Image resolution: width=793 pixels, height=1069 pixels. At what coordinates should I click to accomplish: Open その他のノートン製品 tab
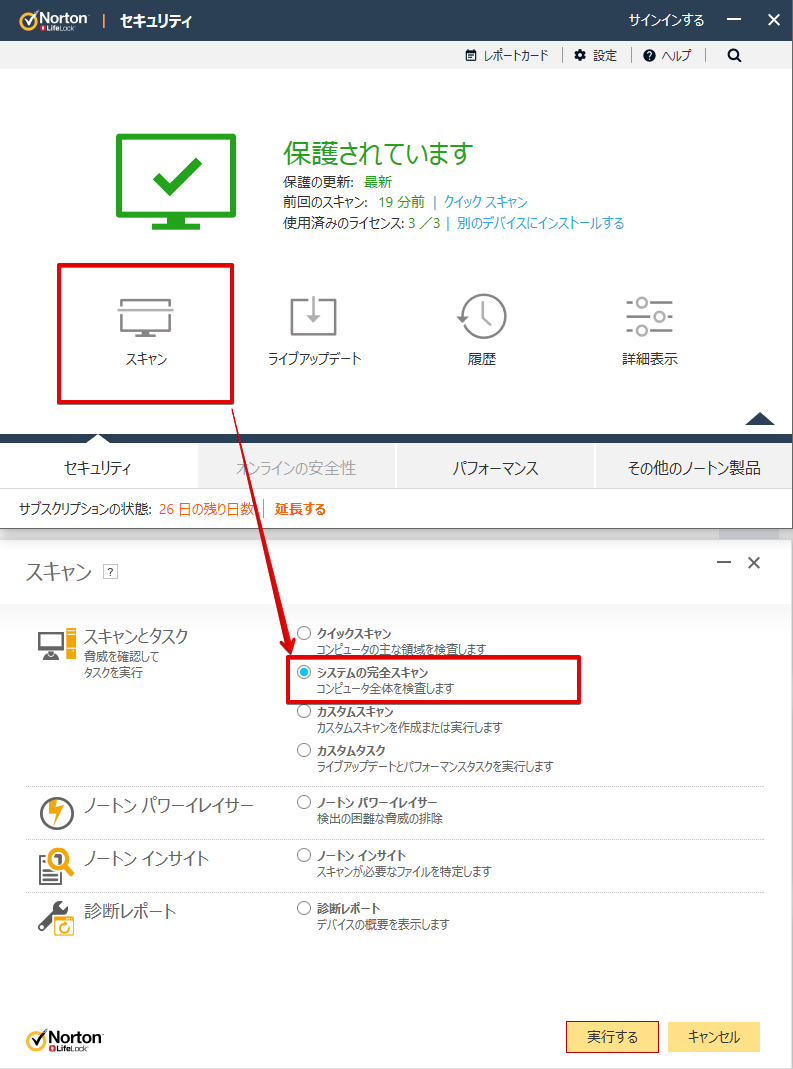coord(694,468)
